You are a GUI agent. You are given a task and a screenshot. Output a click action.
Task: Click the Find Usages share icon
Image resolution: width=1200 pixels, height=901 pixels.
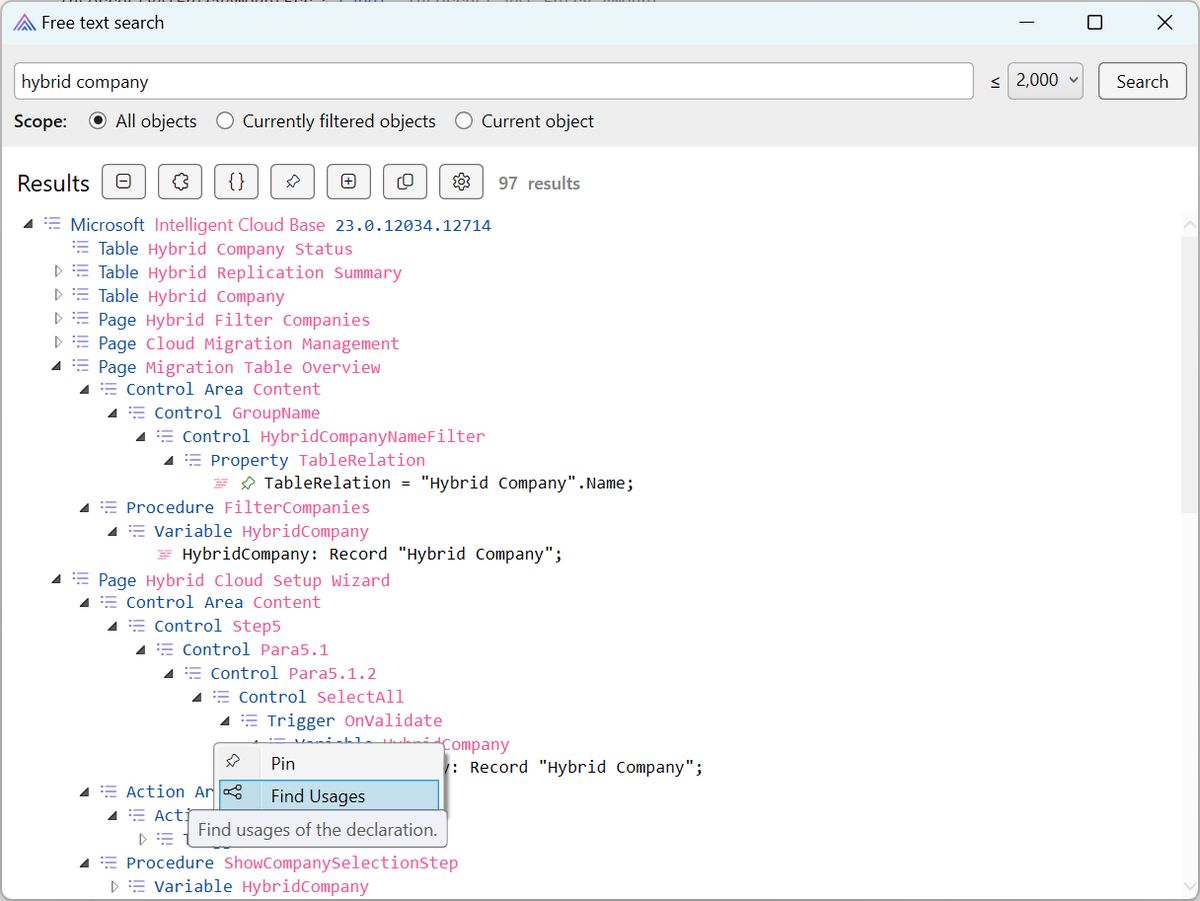click(x=233, y=795)
